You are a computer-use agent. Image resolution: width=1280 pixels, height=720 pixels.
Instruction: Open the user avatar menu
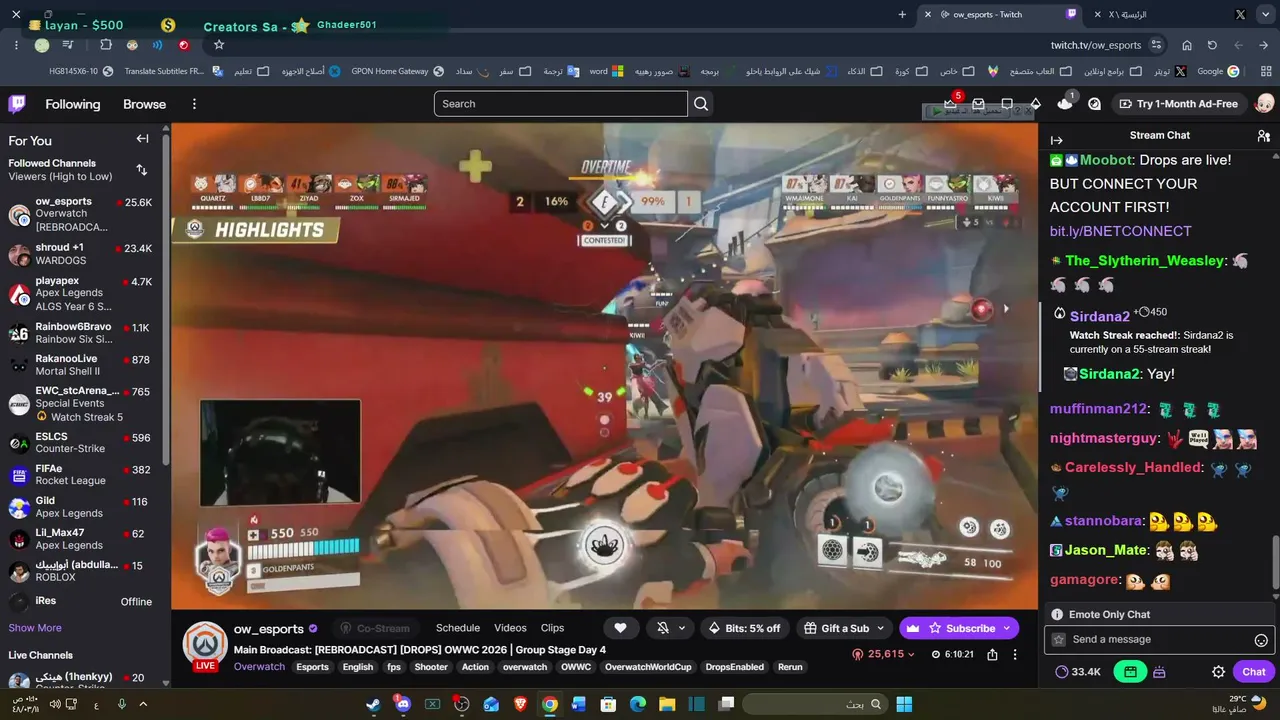[x=1264, y=104]
